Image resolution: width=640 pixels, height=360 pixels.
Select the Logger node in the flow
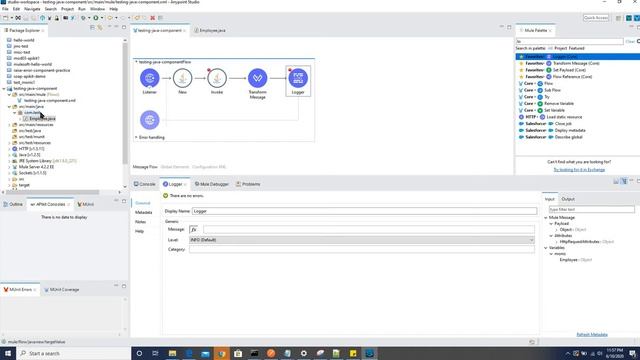point(298,78)
